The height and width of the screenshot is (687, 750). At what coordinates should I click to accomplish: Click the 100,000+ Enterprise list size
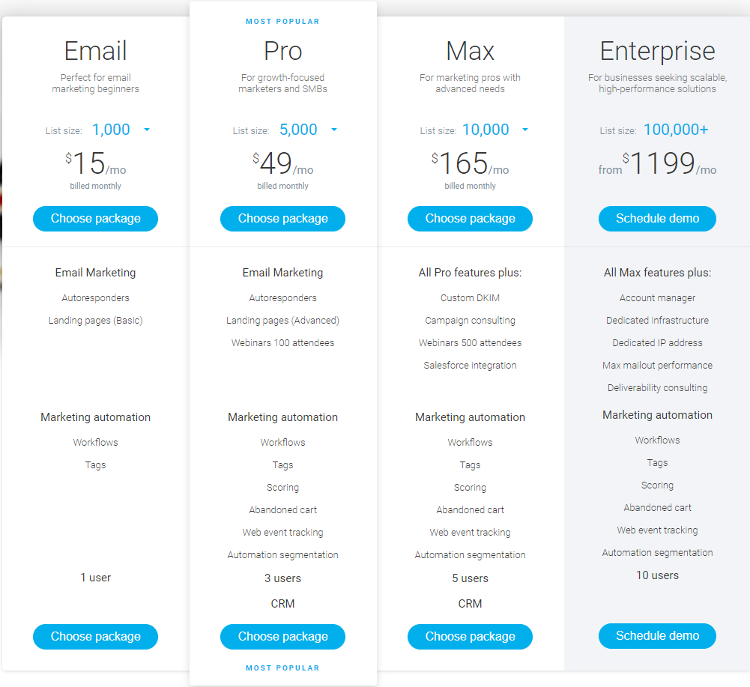point(675,130)
